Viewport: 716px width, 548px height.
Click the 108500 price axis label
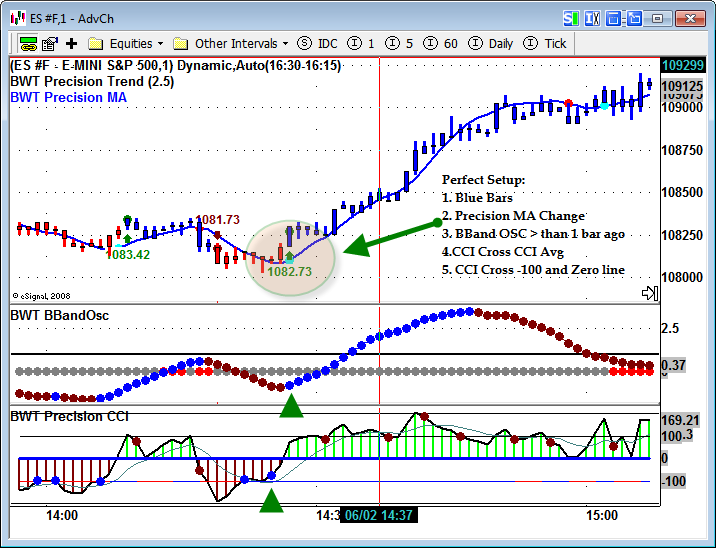pyautogui.click(x=682, y=192)
